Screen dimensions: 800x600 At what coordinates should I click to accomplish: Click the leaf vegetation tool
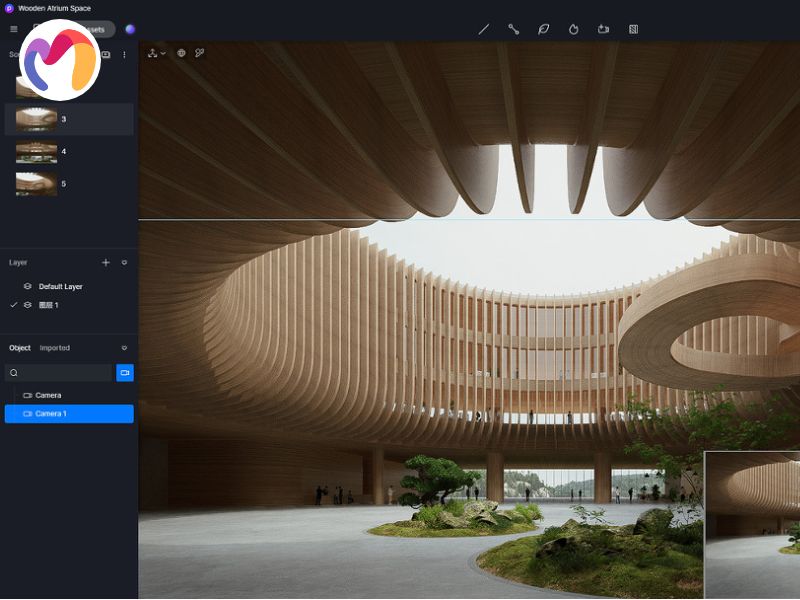(543, 29)
